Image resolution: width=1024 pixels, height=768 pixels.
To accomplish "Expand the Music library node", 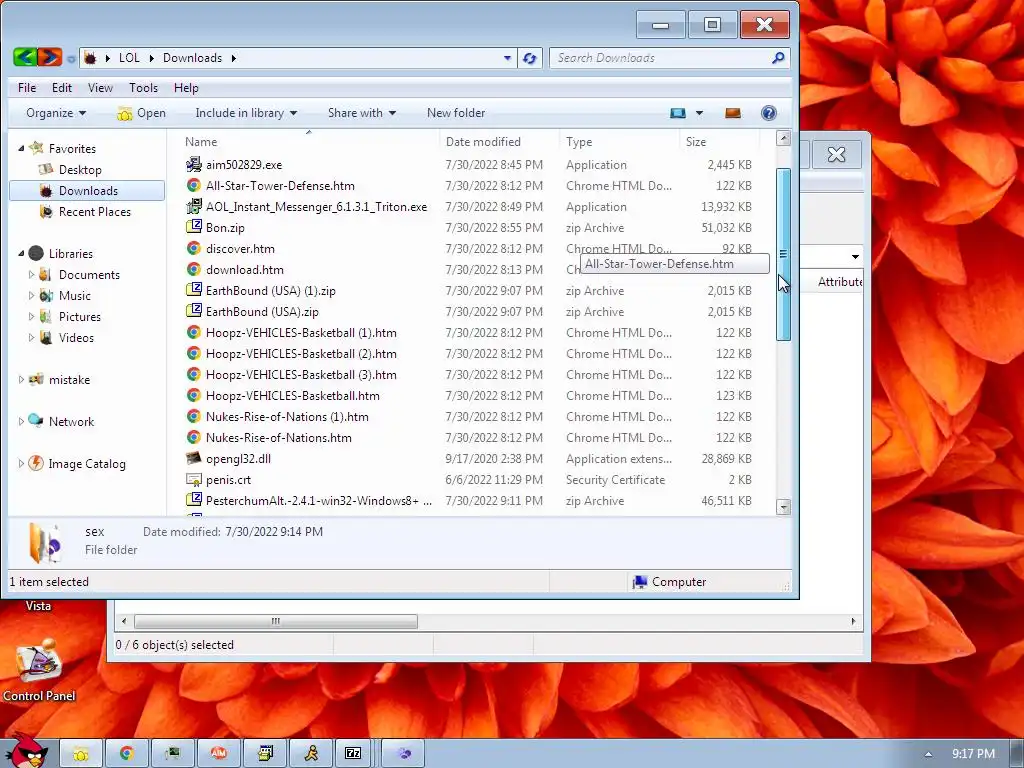I will tap(31, 296).
